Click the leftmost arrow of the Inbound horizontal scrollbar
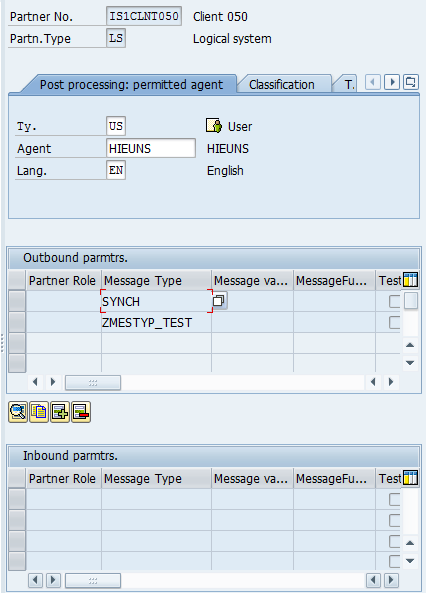Screen dimensions: 426x593 35,580
